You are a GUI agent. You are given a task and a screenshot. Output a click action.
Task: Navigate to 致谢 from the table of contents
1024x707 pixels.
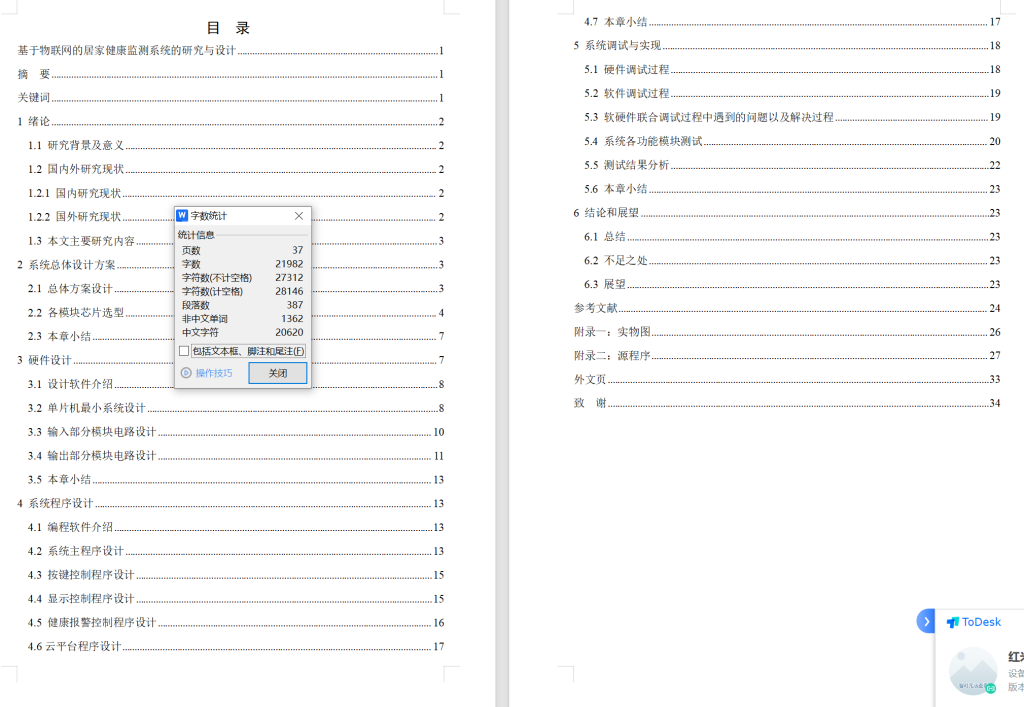tap(592, 403)
